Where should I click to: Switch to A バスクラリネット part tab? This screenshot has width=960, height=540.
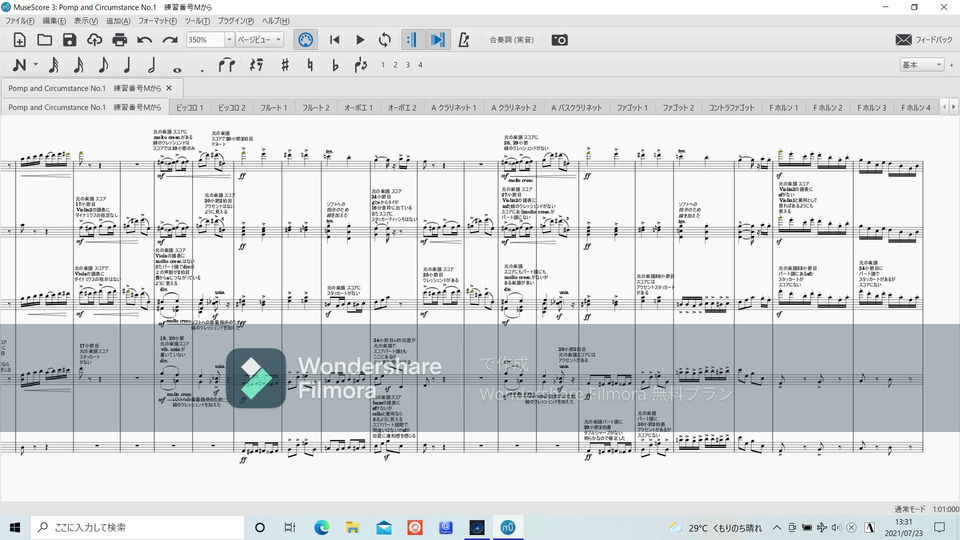click(577, 107)
